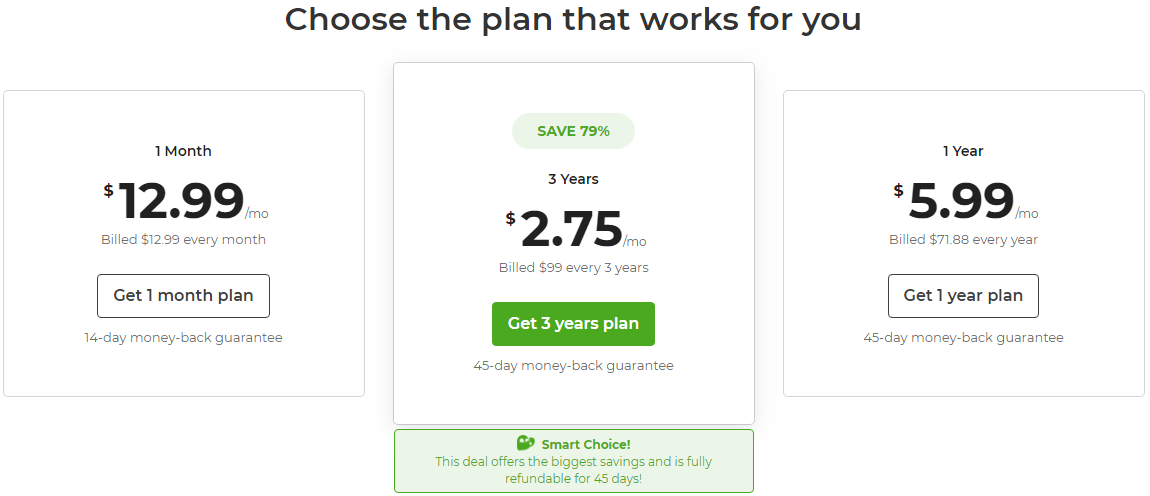The height and width of the screenshot is (496, 1150).
Task: Click the biggest savings refundable banner text
Action: pos(573,470)
